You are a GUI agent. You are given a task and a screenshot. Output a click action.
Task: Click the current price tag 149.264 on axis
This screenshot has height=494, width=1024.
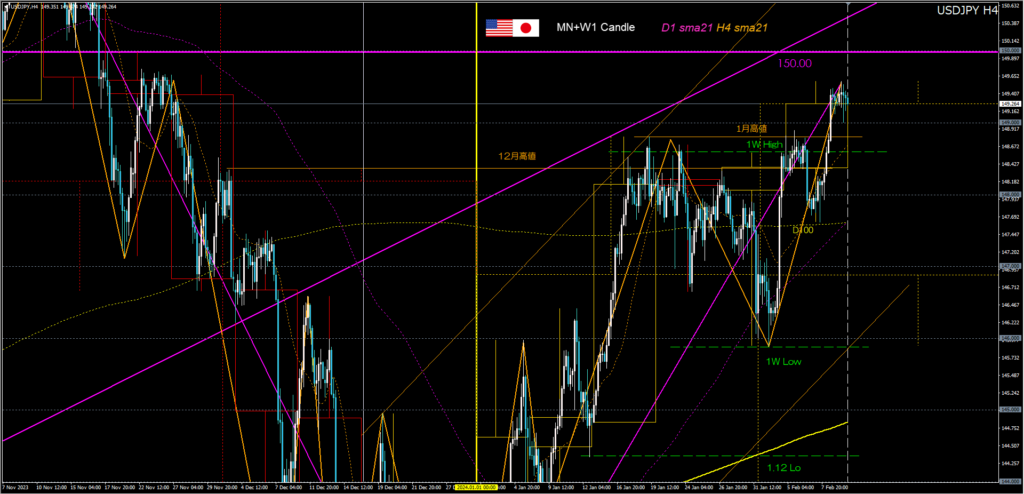click(x=1008, y=103)
